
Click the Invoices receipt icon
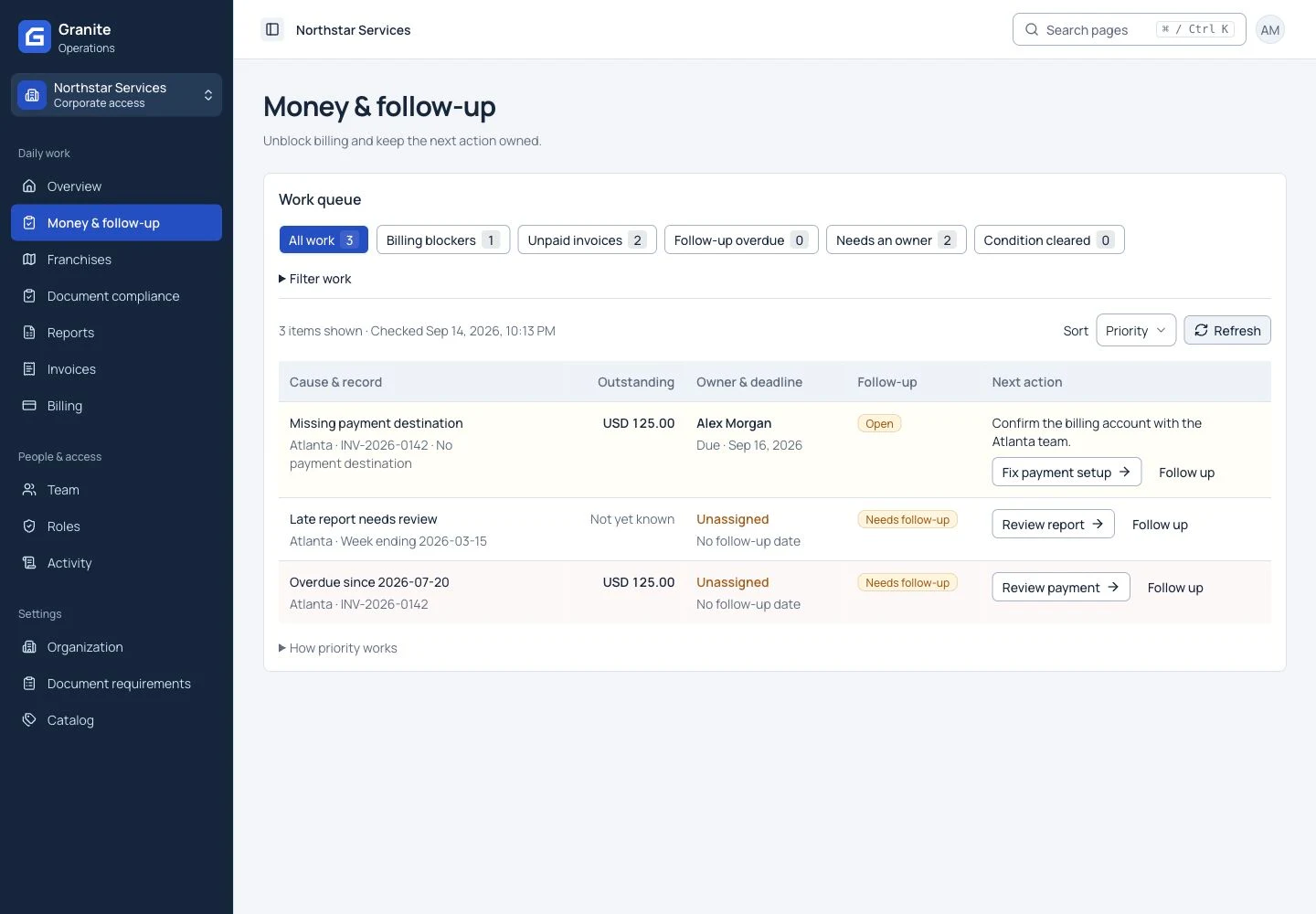(29, 369)
